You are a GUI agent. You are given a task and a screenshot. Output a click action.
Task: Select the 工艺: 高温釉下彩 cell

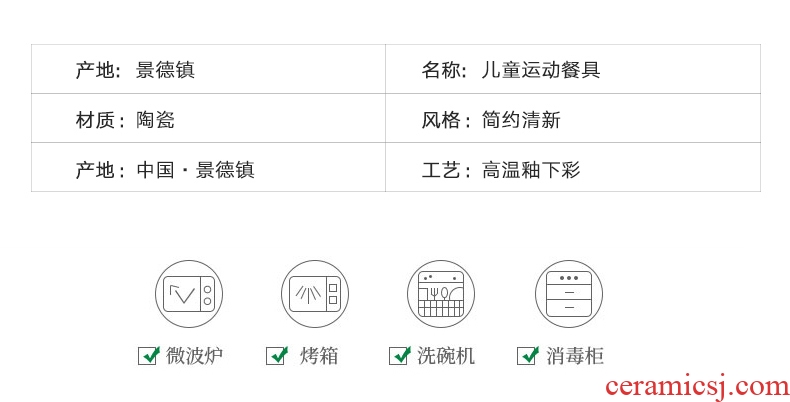pyautogui.click(x=572, y=168)
